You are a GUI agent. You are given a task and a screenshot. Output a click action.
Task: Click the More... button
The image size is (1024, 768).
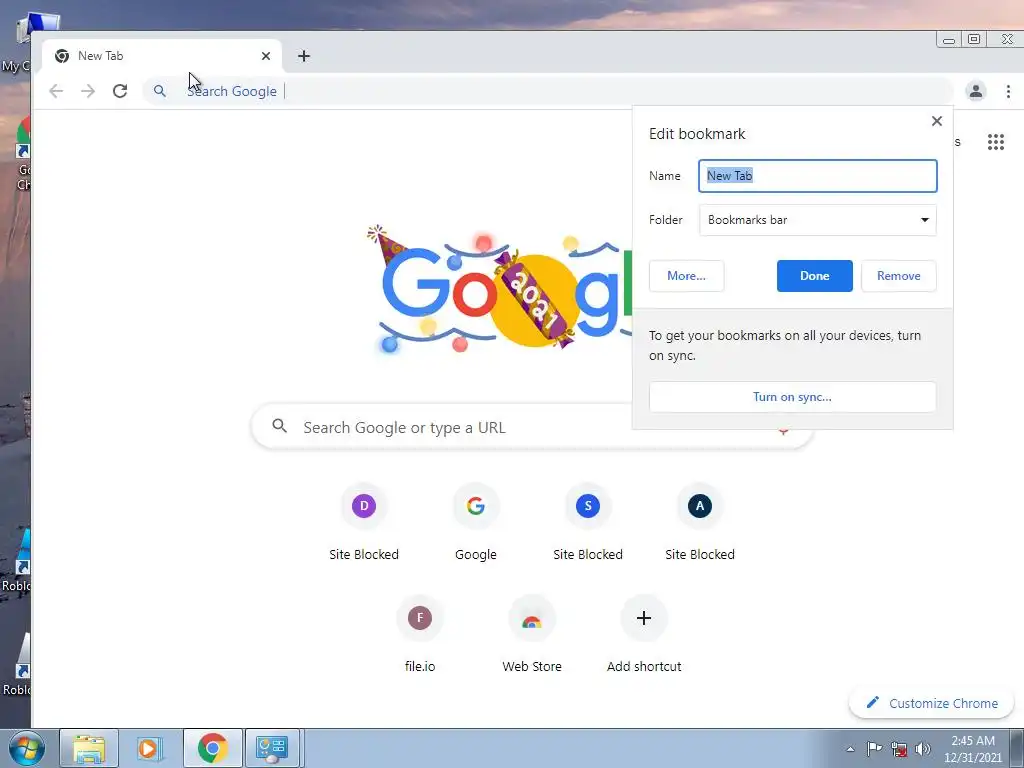tap(686, 276)
